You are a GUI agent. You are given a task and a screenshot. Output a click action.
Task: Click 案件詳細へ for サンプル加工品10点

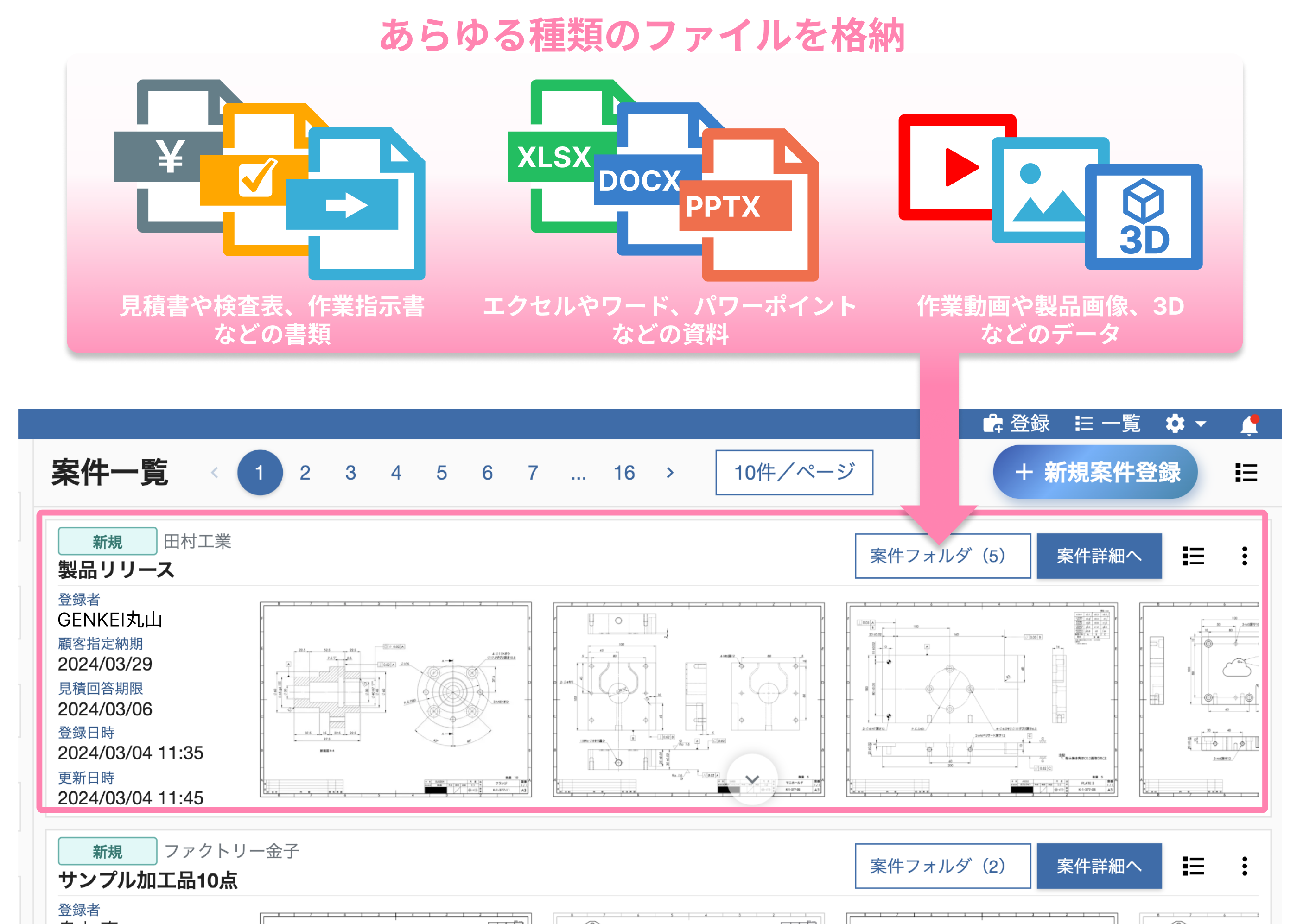1099,866
